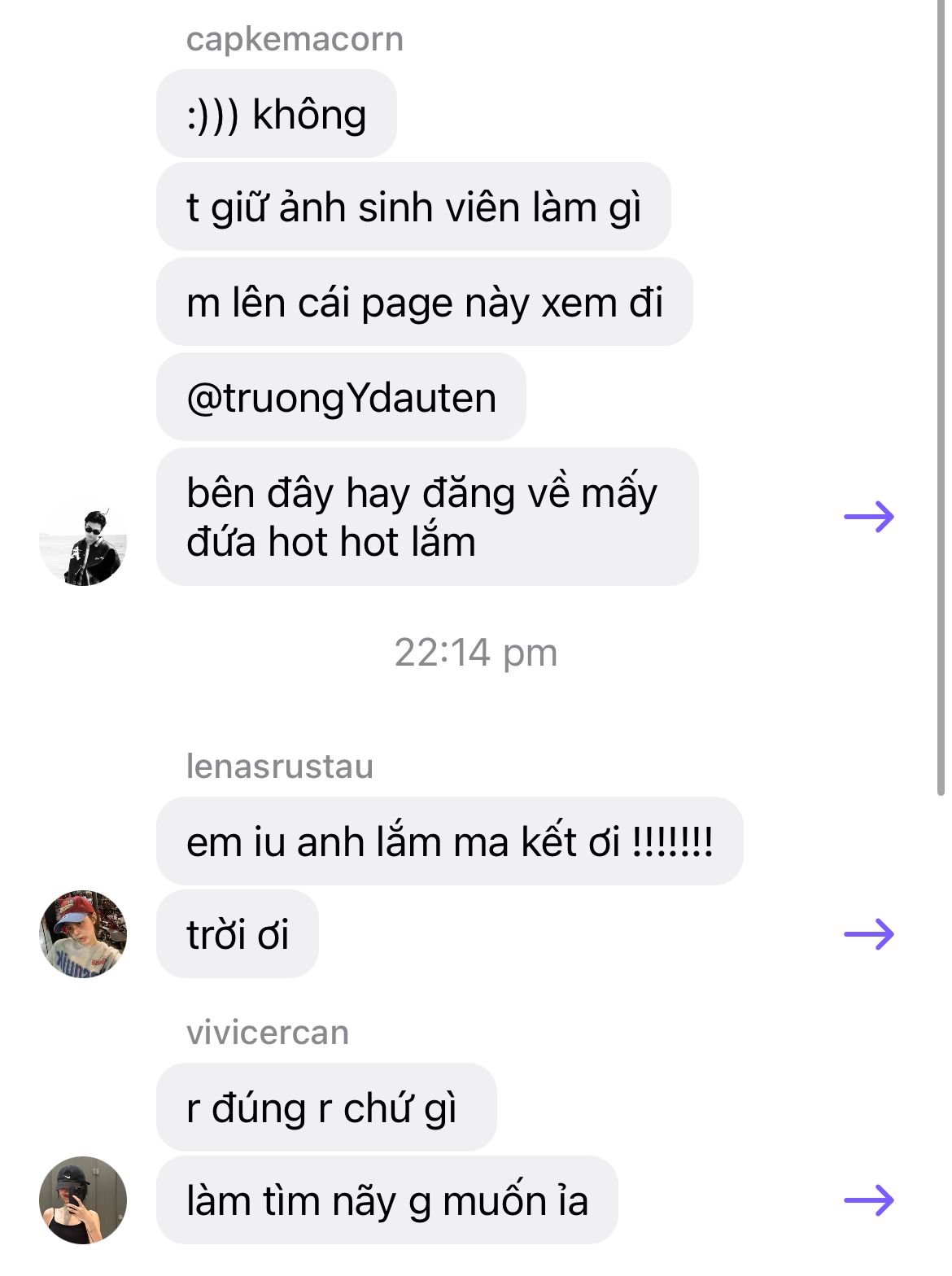The height and width of the screenshot is (1276, 952).
Task: Tap the @truongYdauten mention message
Action: coord(341,397)
